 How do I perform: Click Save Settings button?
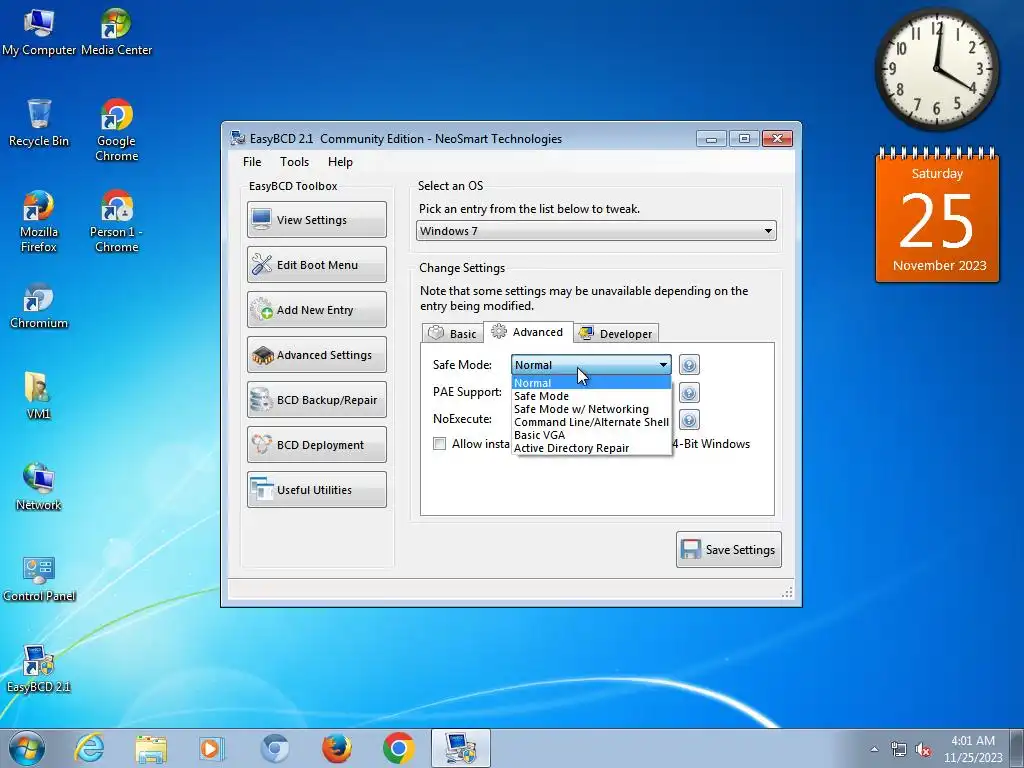[729, 549]
